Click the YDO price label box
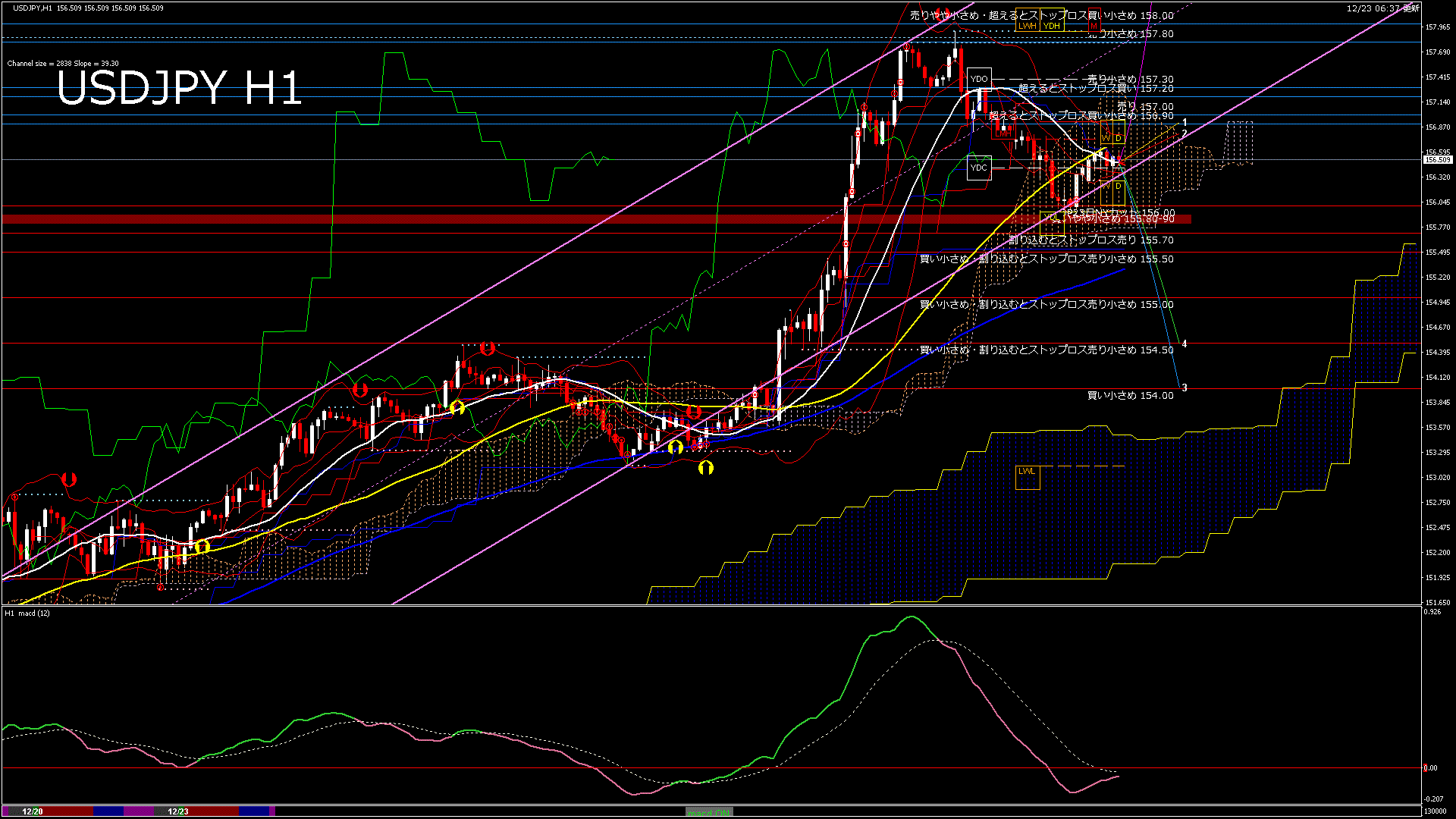The width and height of the screenshot is (1456, 819). click(x=979, y=79)
